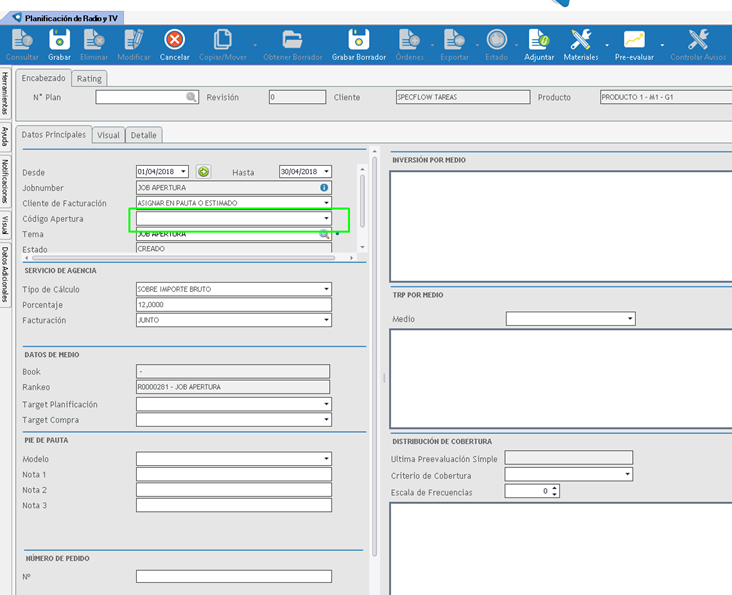
Task: Increase the Escala de Frecuencias value
Action: tap(555, 488)
